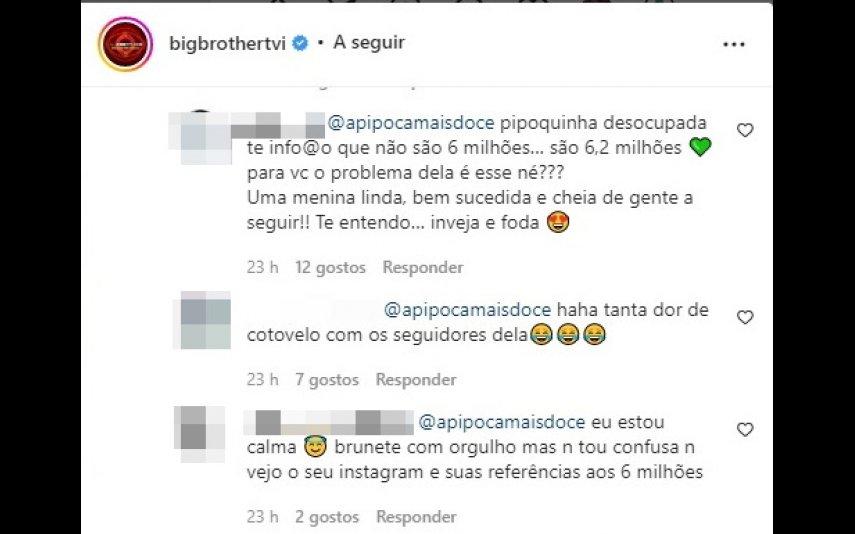Open the three-dots more options menu
This screenshot has width=855, height=534.
click(x=734, y=45)
